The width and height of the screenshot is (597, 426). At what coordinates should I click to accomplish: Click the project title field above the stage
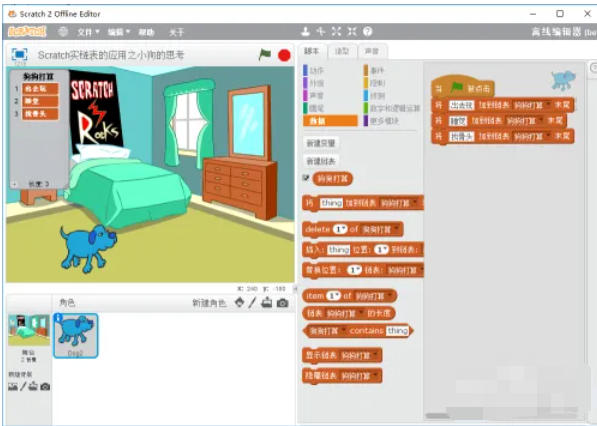(111, 55)
